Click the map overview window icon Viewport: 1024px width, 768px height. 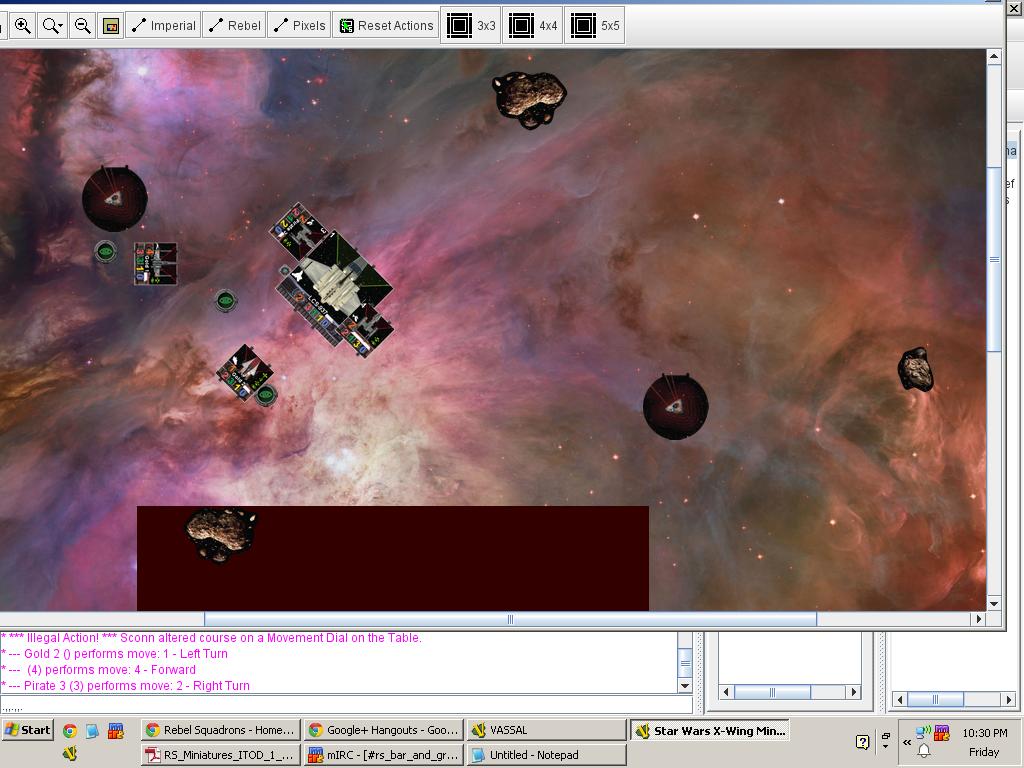click(111, 26)
